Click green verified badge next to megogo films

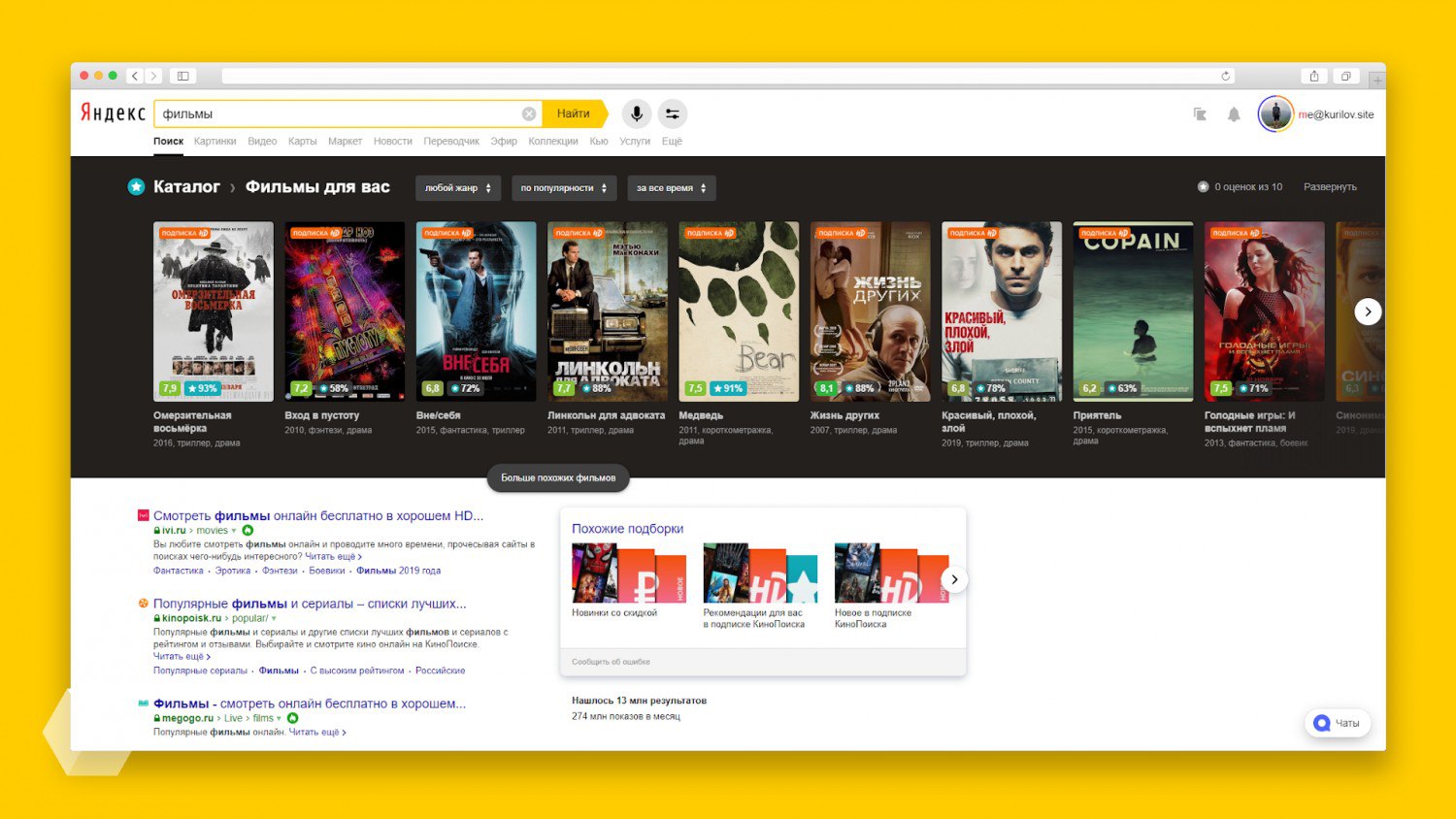[x=292, y=718]
